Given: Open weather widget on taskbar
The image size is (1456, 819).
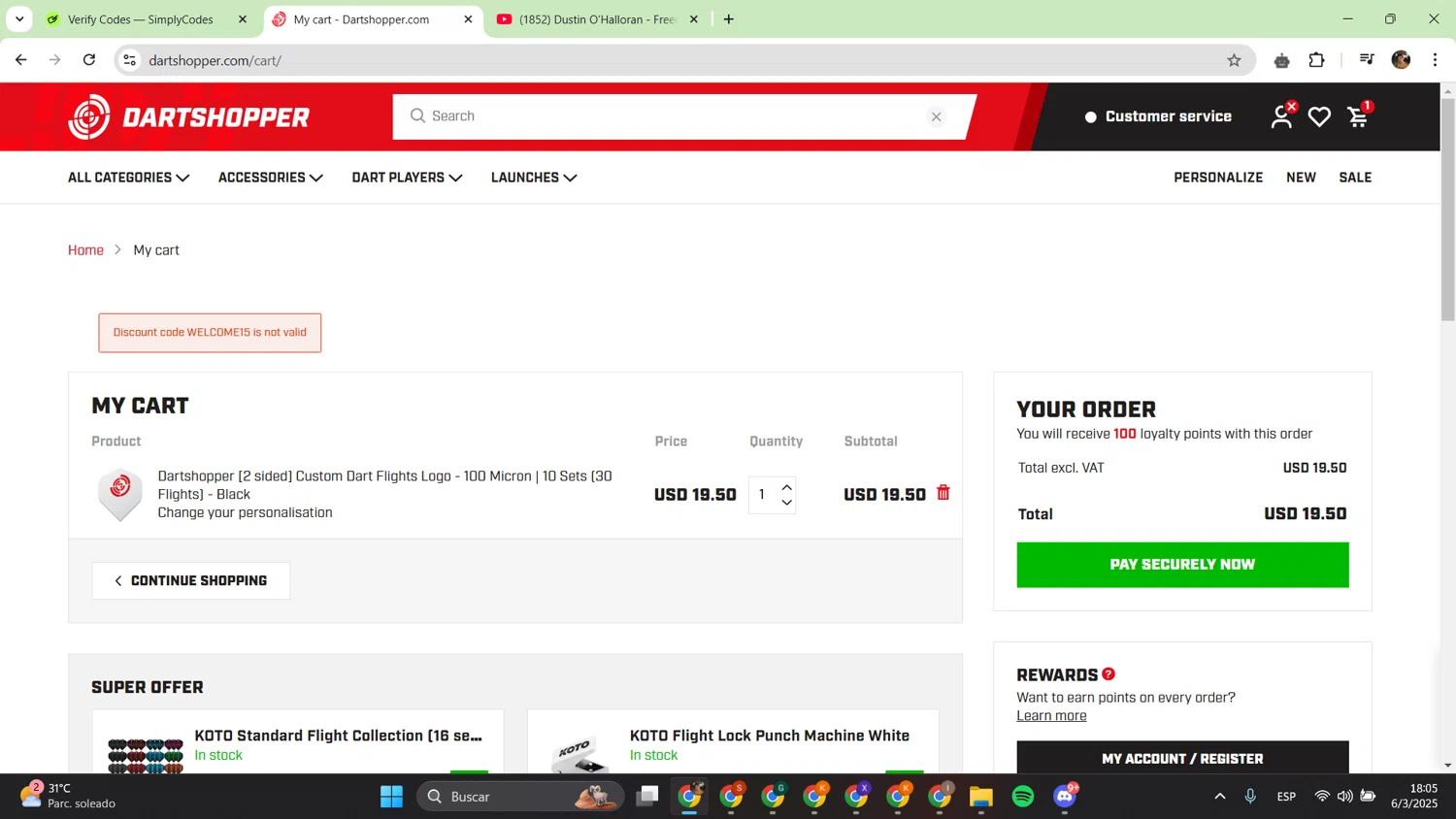Looking at the screenshot, I should click(68, 796).
